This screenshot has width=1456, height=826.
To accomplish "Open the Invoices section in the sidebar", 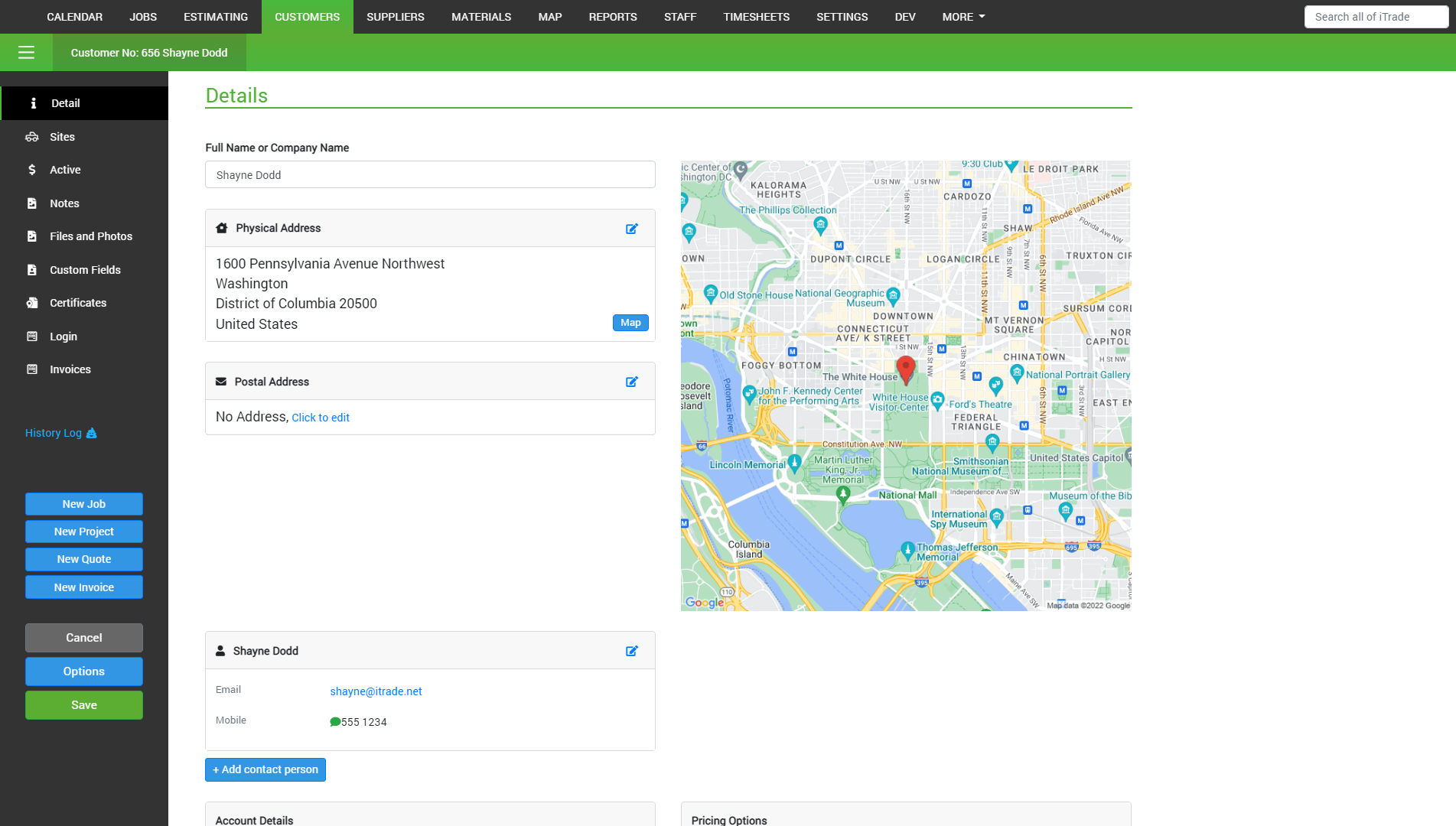I will click(x=70, y=369).
